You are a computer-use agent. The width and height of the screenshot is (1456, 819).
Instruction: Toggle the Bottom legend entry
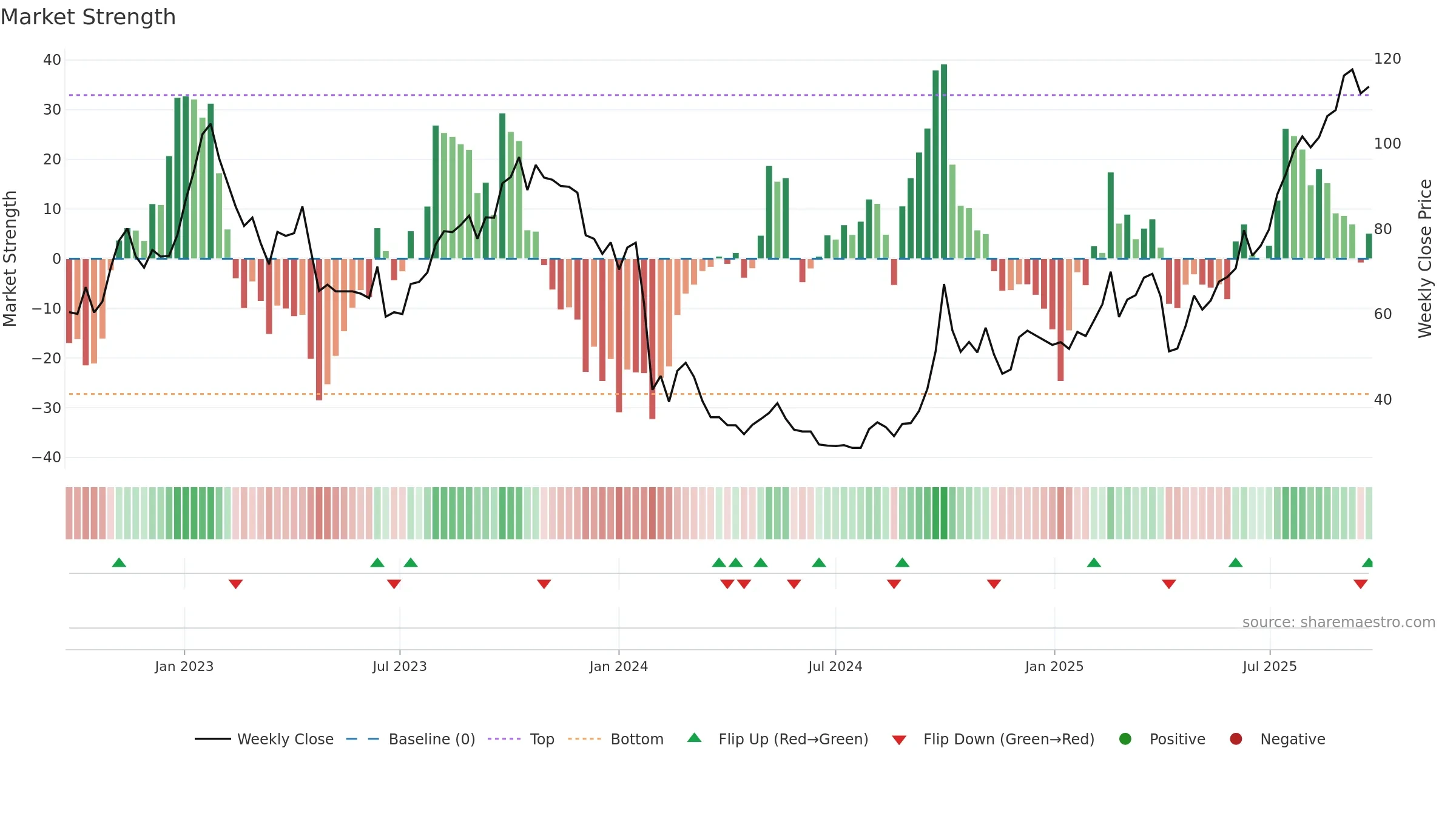tap(615, 739)
